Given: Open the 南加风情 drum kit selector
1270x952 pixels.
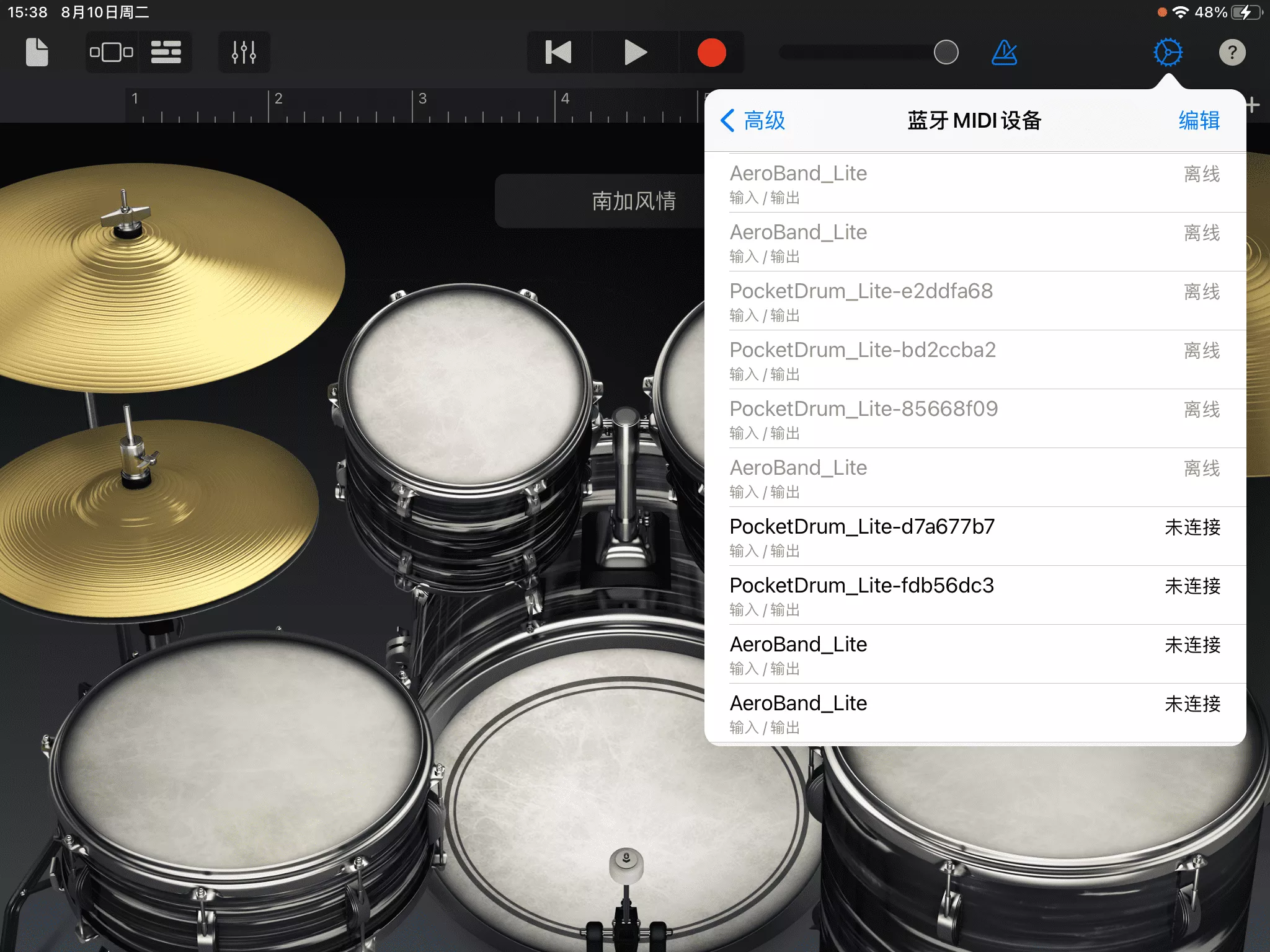Looking at the screenshot, I should coord(600,201).
